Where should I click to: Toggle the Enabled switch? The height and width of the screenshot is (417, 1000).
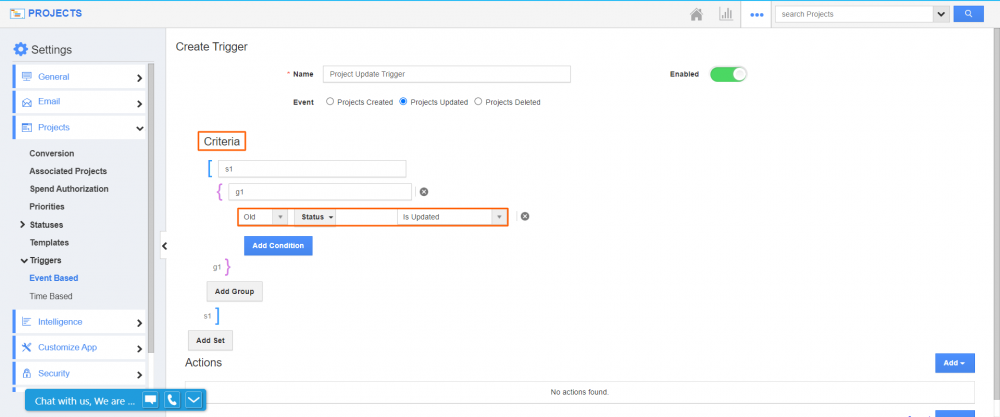click(728, 74)
